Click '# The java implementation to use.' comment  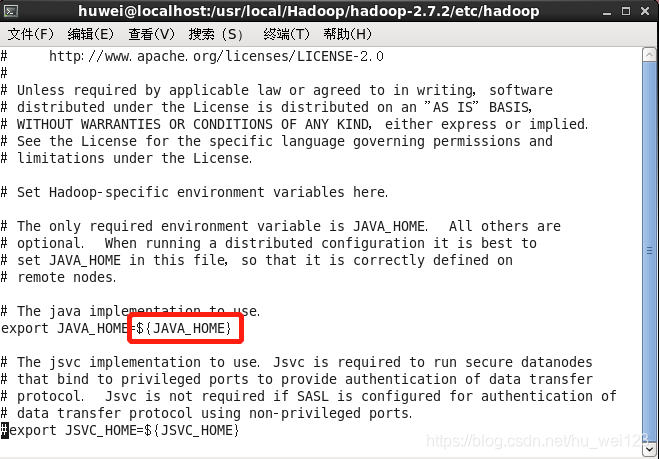(x=130, y=311)
